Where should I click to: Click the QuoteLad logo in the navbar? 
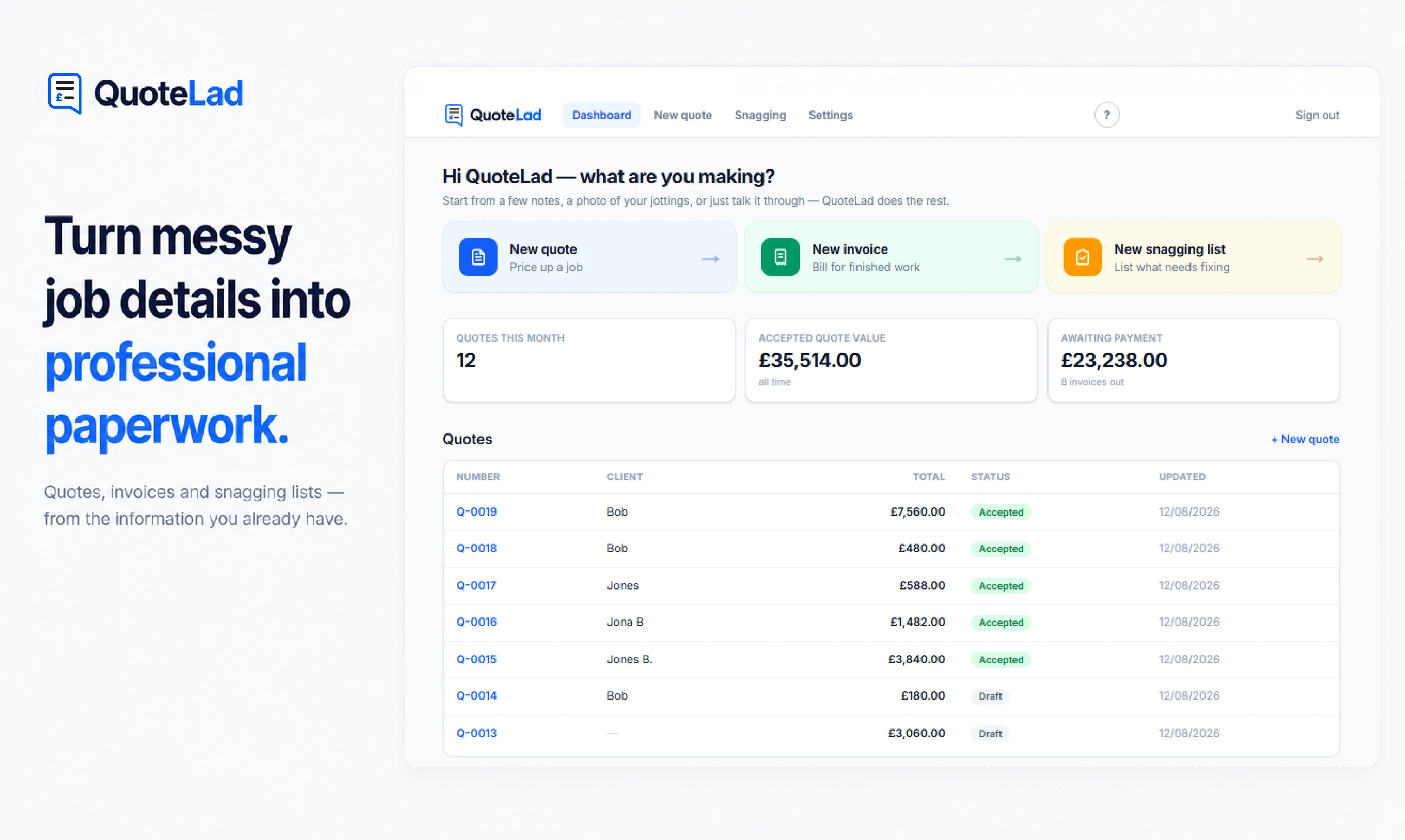tap(493, 115)
